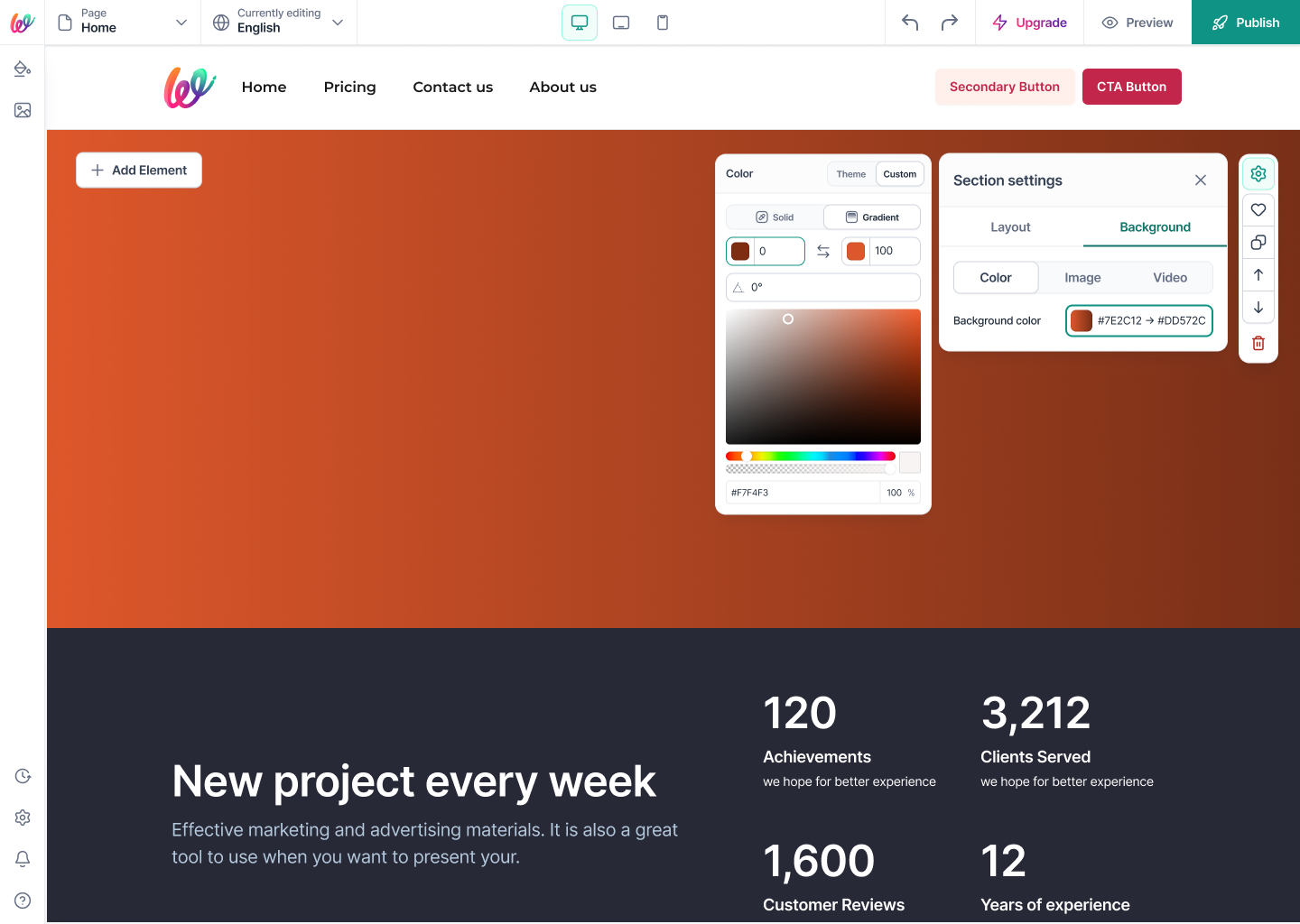Click the 3,212 statistic number
This screenshot has height=924, width=1300.
point(1035,713)
